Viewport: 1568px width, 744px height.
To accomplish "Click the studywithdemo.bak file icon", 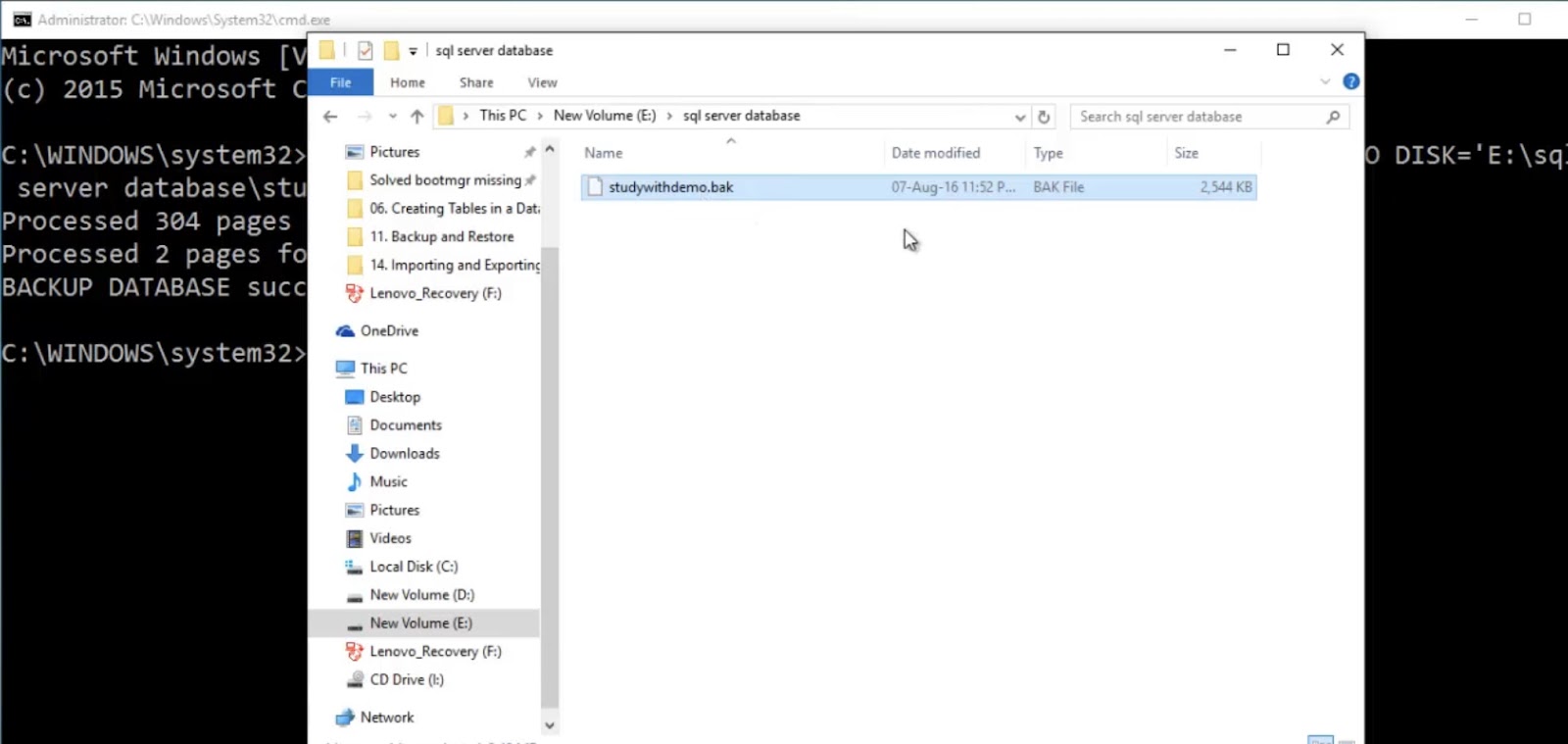I will [594, 187].
